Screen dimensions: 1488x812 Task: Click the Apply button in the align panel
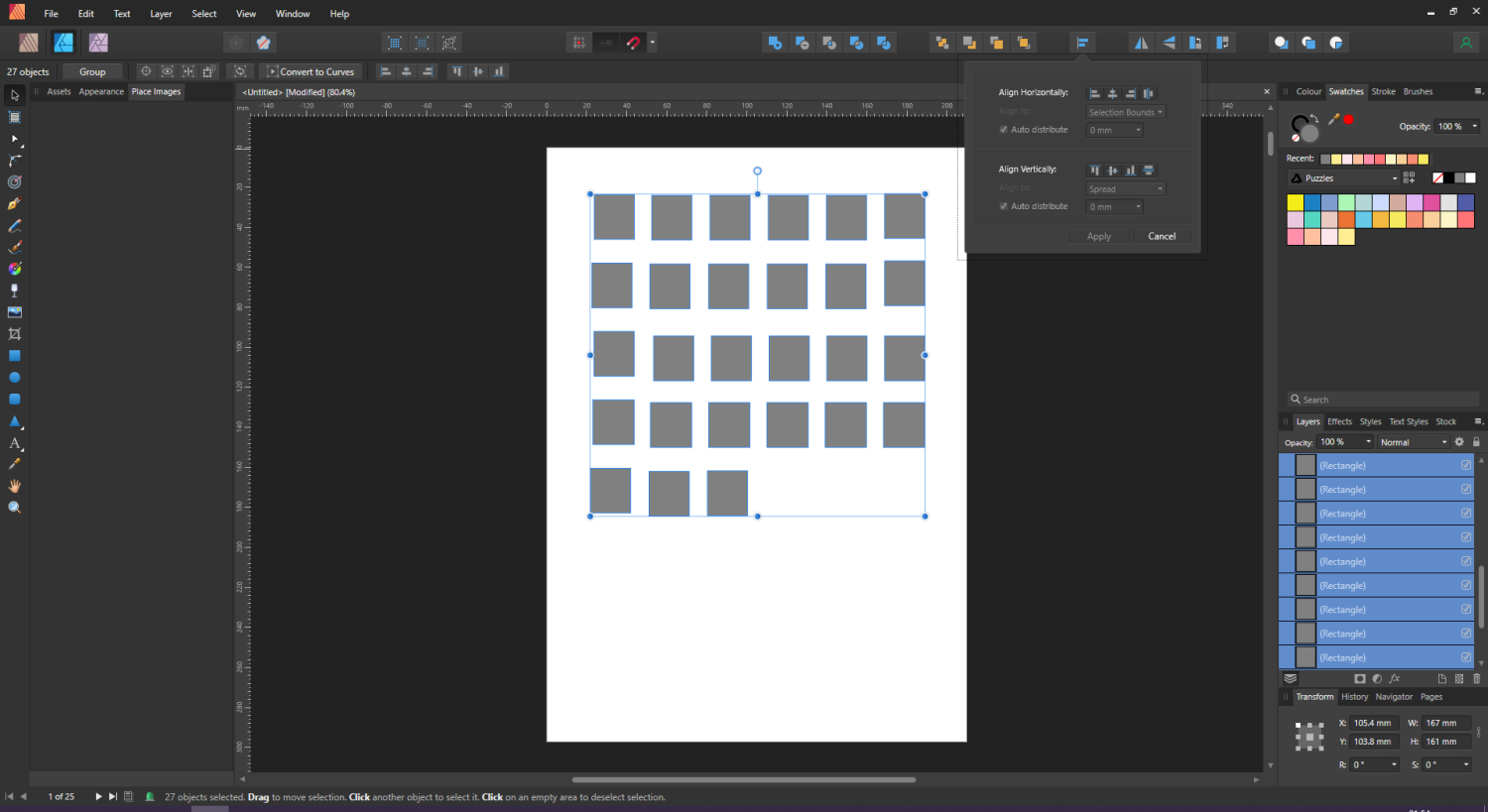(1098, 236)
